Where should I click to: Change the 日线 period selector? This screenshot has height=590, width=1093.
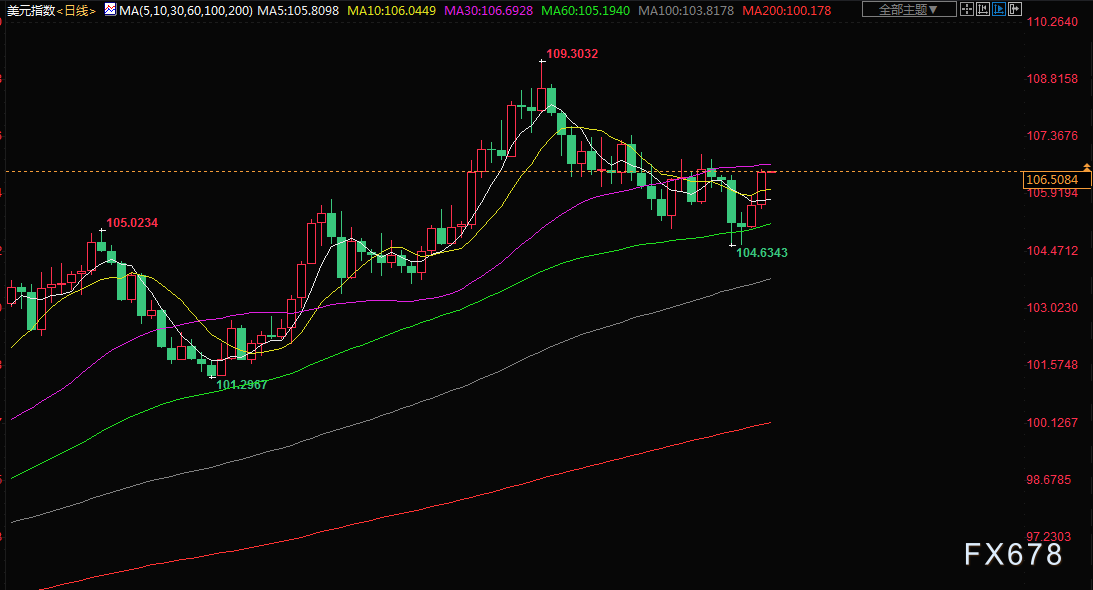pyautogui.click(x=76, y=10)
